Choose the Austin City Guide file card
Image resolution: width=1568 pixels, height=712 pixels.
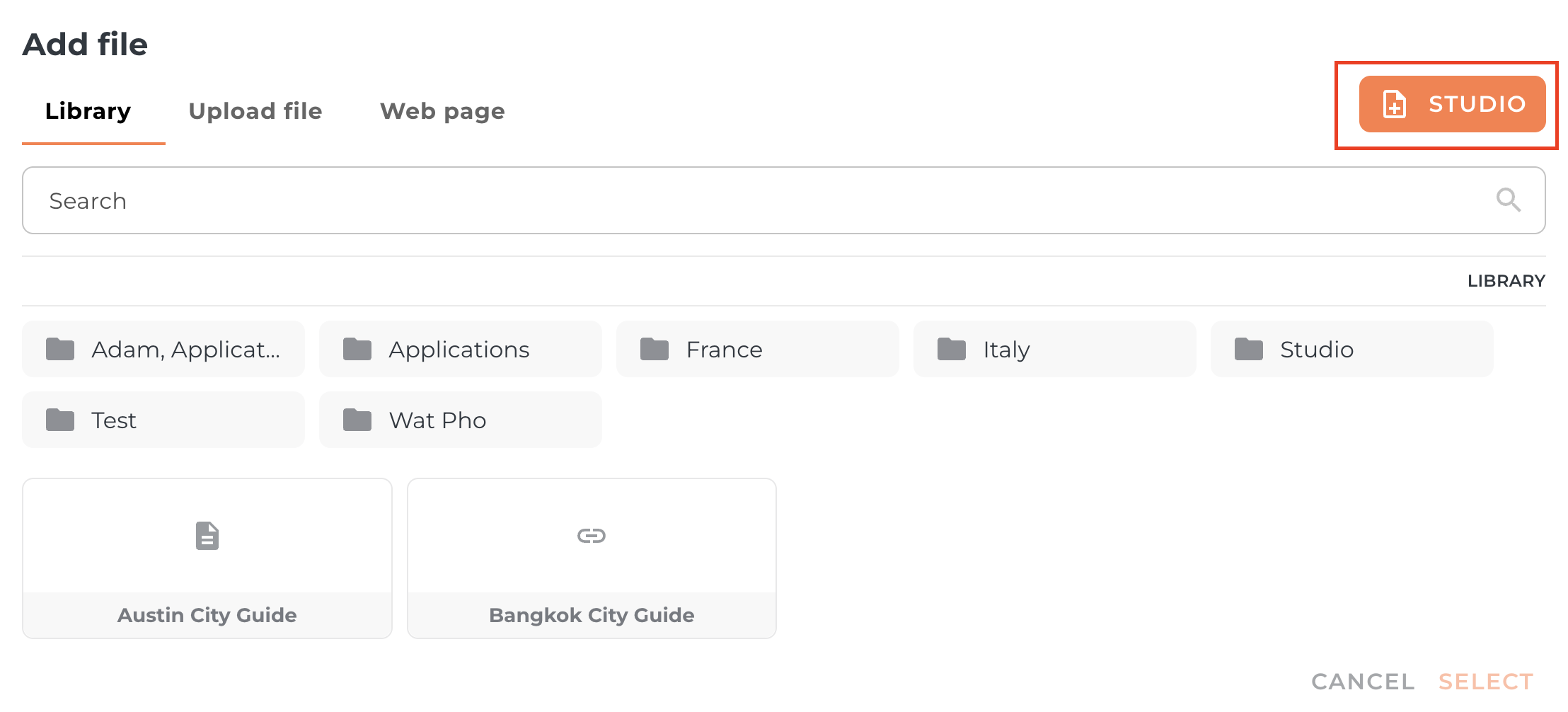pos(207,559)
